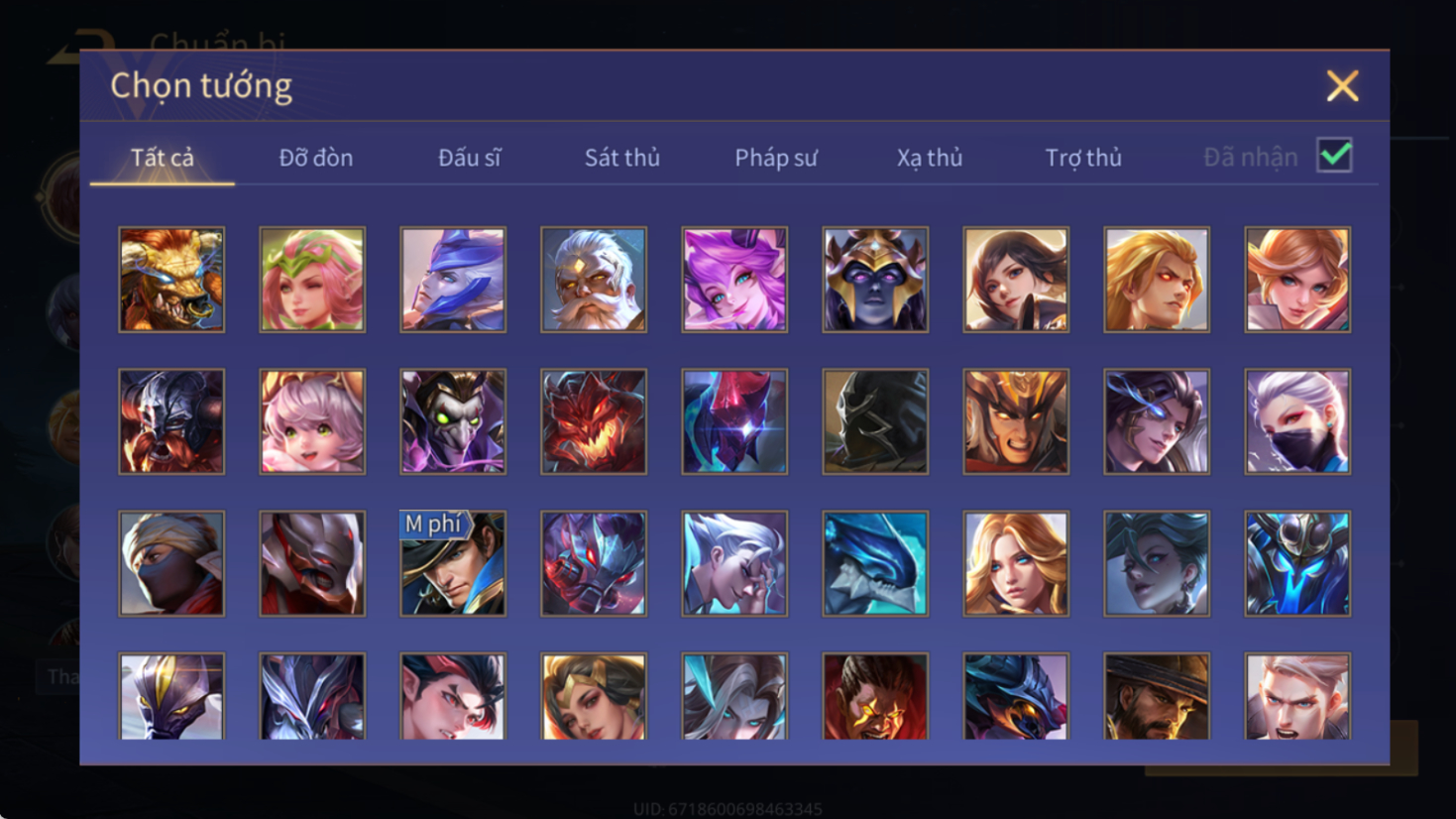Choose the purple-haired horned girl hero
The width and height of the screenshot is (1456, 819).
pos(734,280)
